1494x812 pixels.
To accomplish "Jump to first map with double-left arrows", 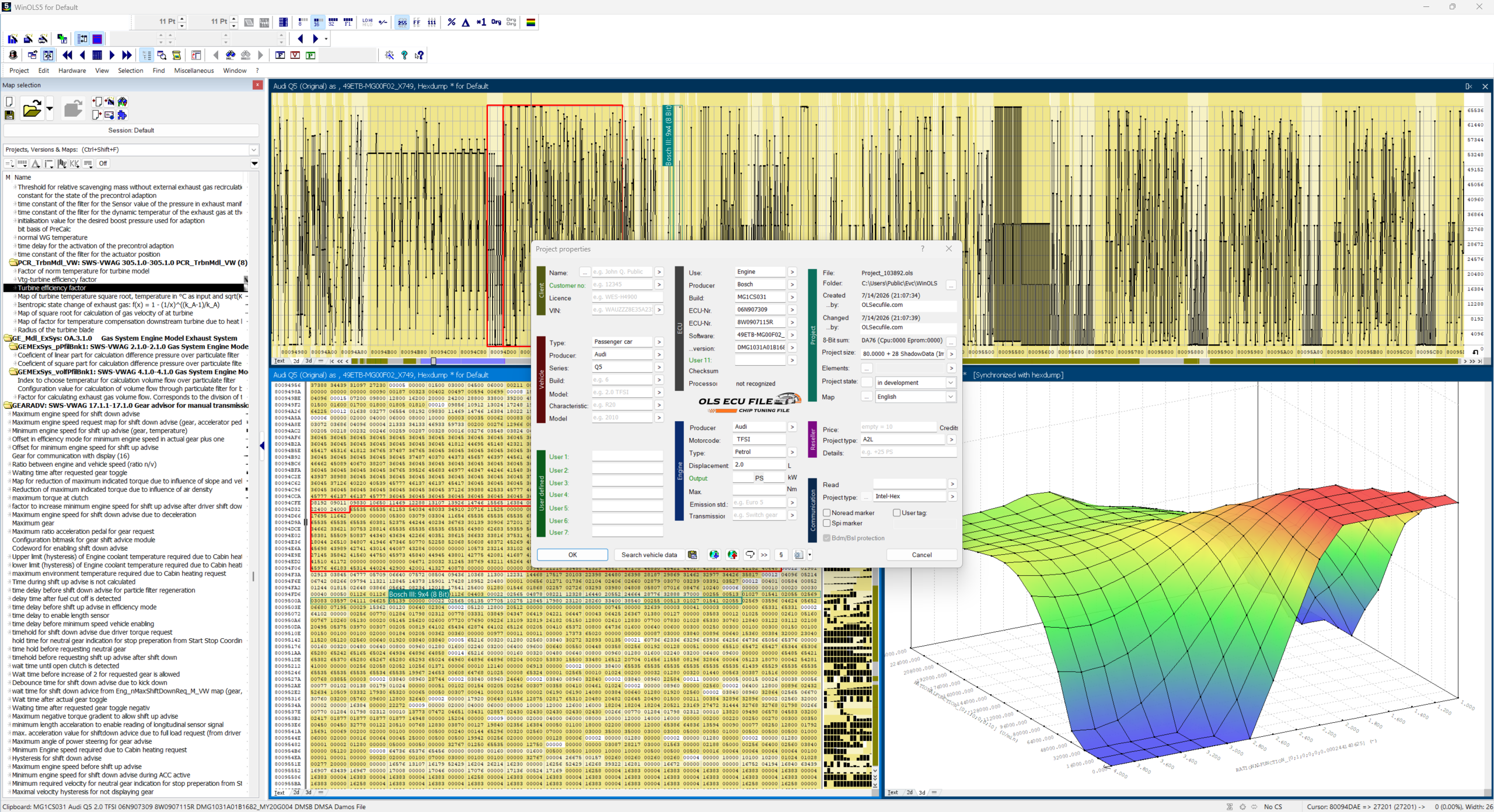I will (67, 55).
